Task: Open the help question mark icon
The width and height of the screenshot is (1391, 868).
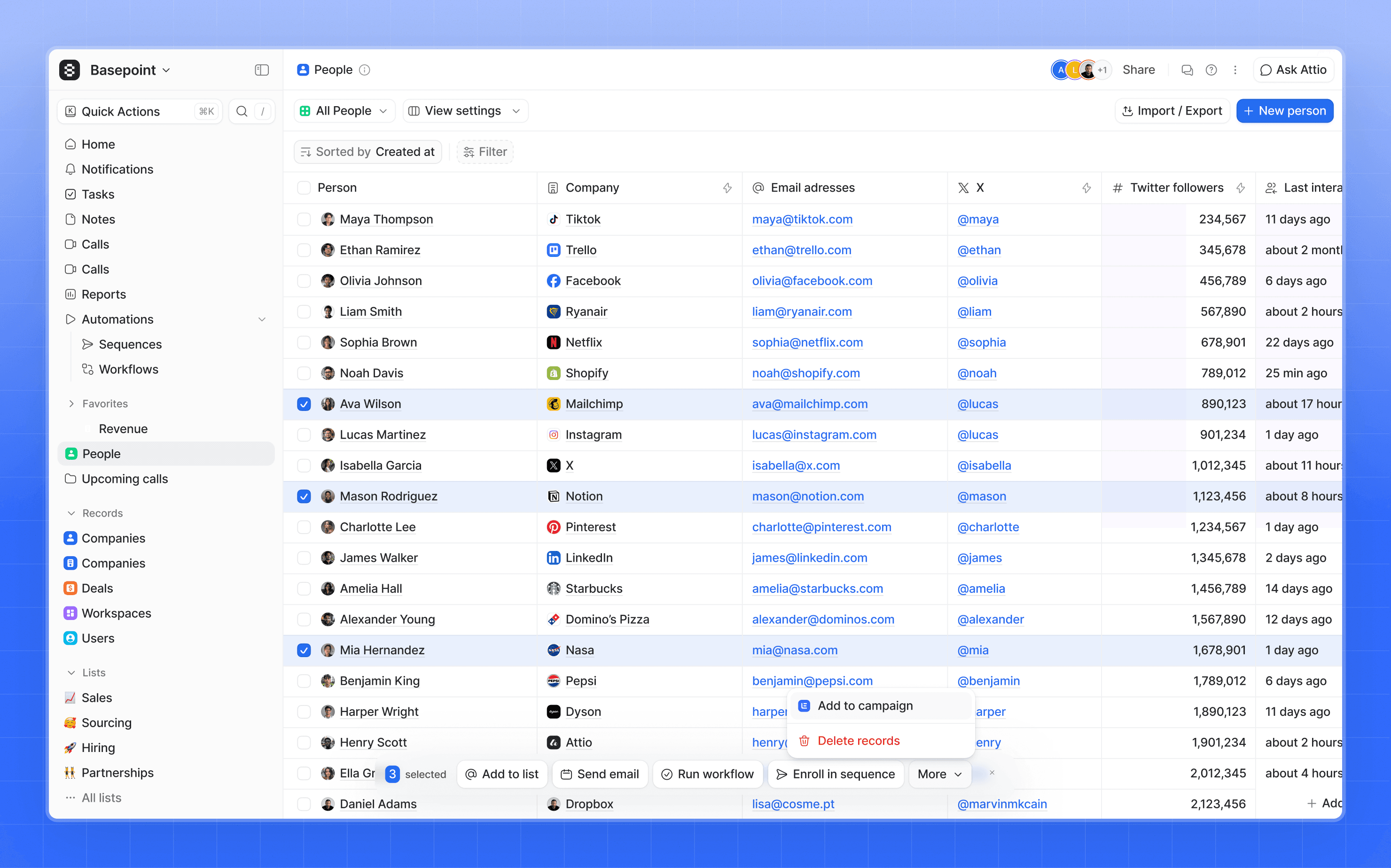Action: pos(1211,70)
